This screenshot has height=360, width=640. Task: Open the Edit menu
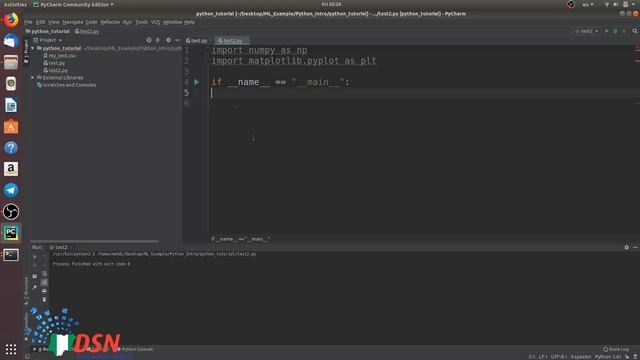click(x=40, y=22)
